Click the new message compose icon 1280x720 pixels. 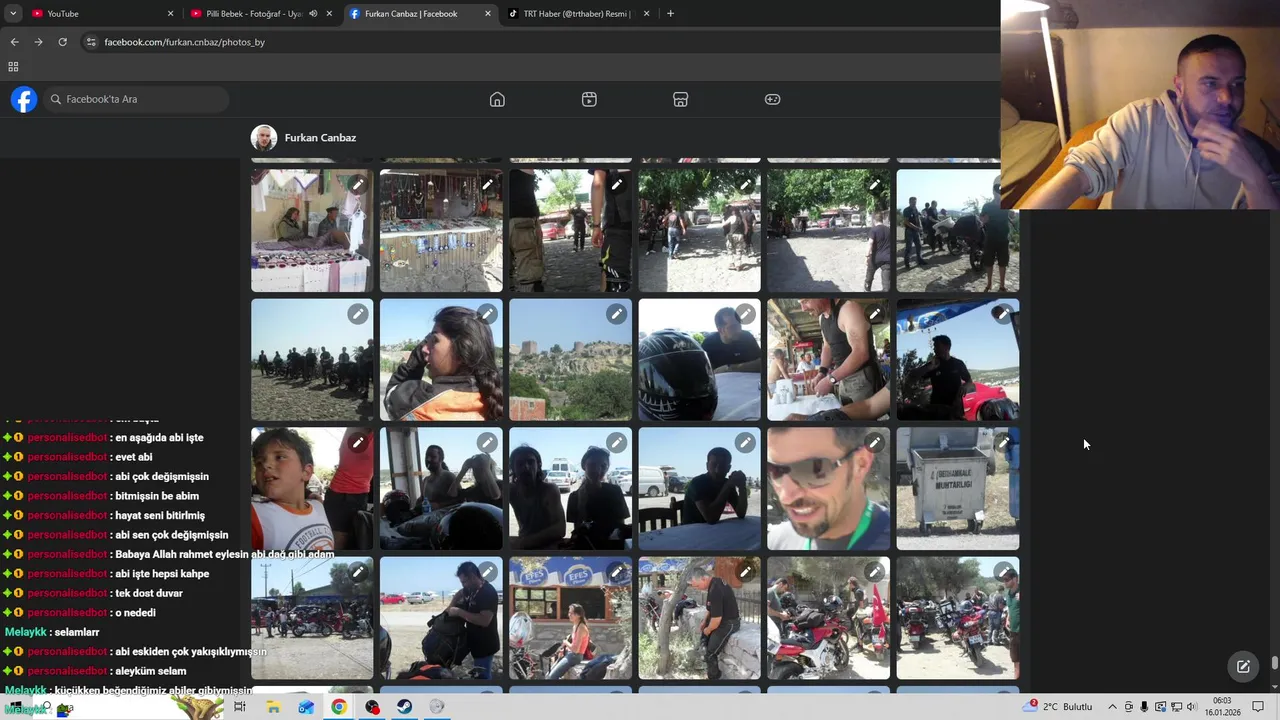coord(1243,667)
